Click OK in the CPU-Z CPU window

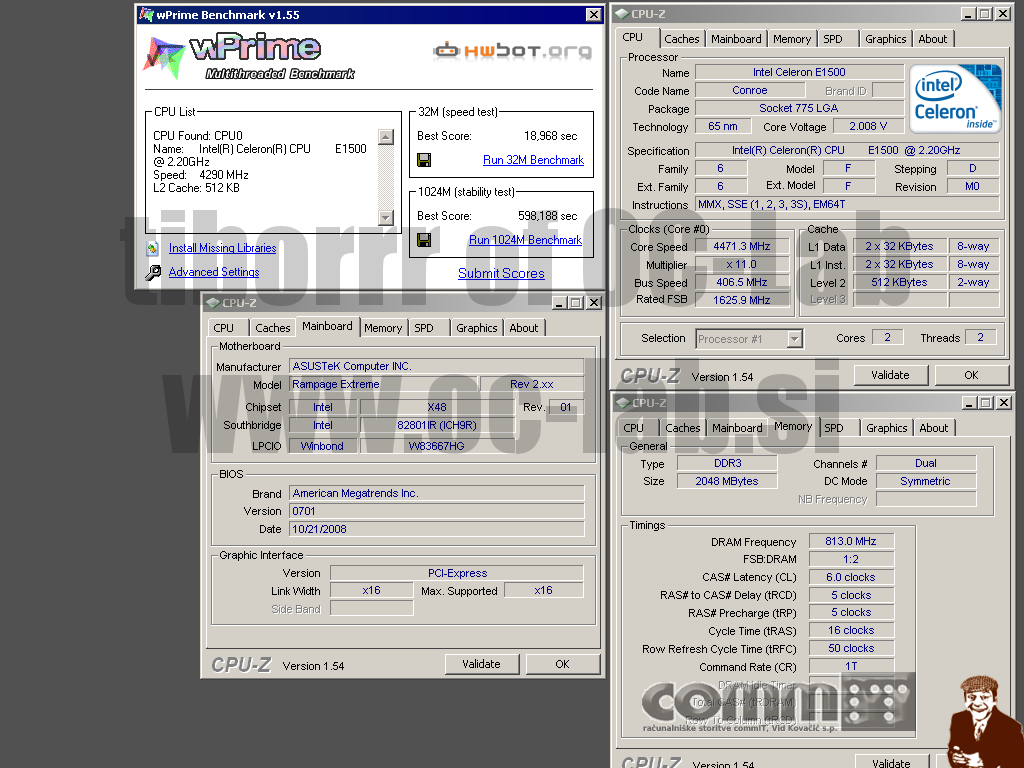click(971, 375)
